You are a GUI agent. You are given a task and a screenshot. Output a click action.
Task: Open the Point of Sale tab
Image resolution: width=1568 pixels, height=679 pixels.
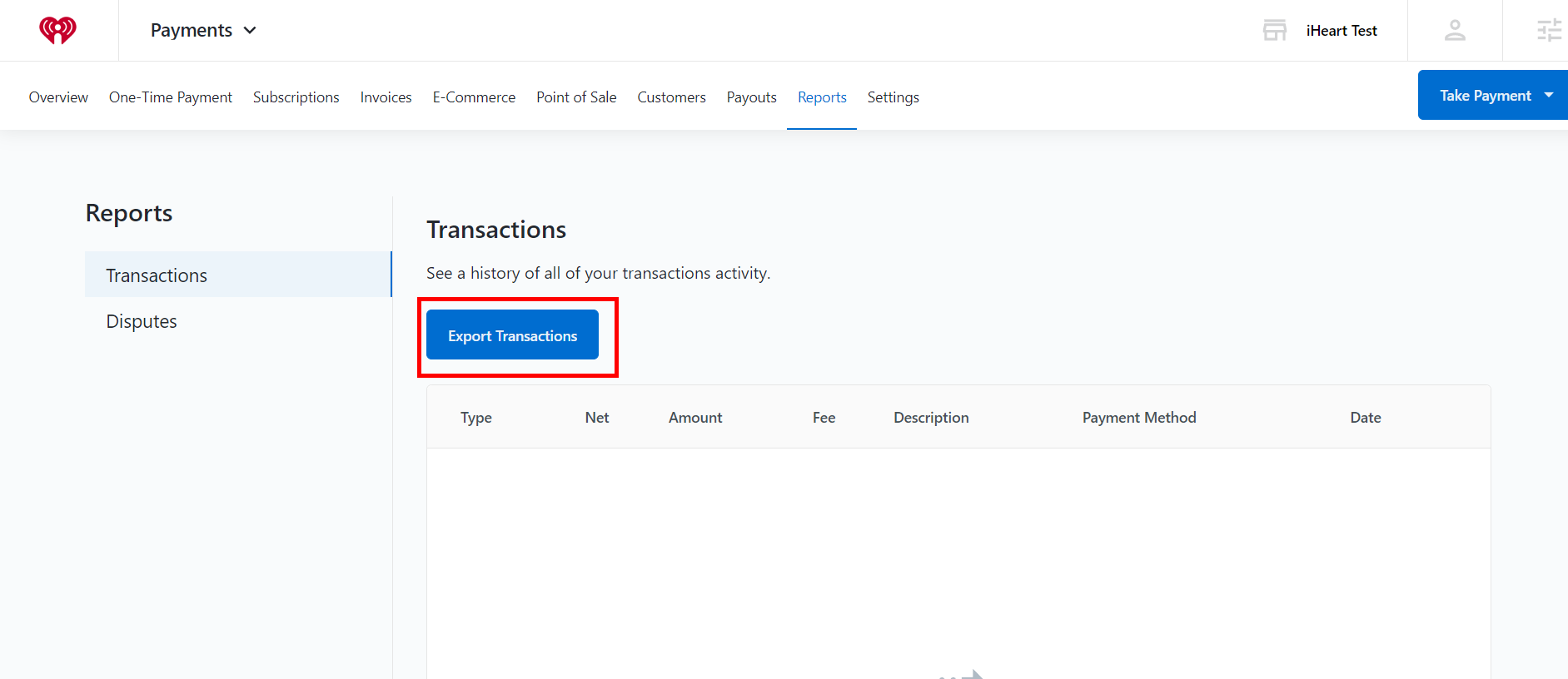576,97
